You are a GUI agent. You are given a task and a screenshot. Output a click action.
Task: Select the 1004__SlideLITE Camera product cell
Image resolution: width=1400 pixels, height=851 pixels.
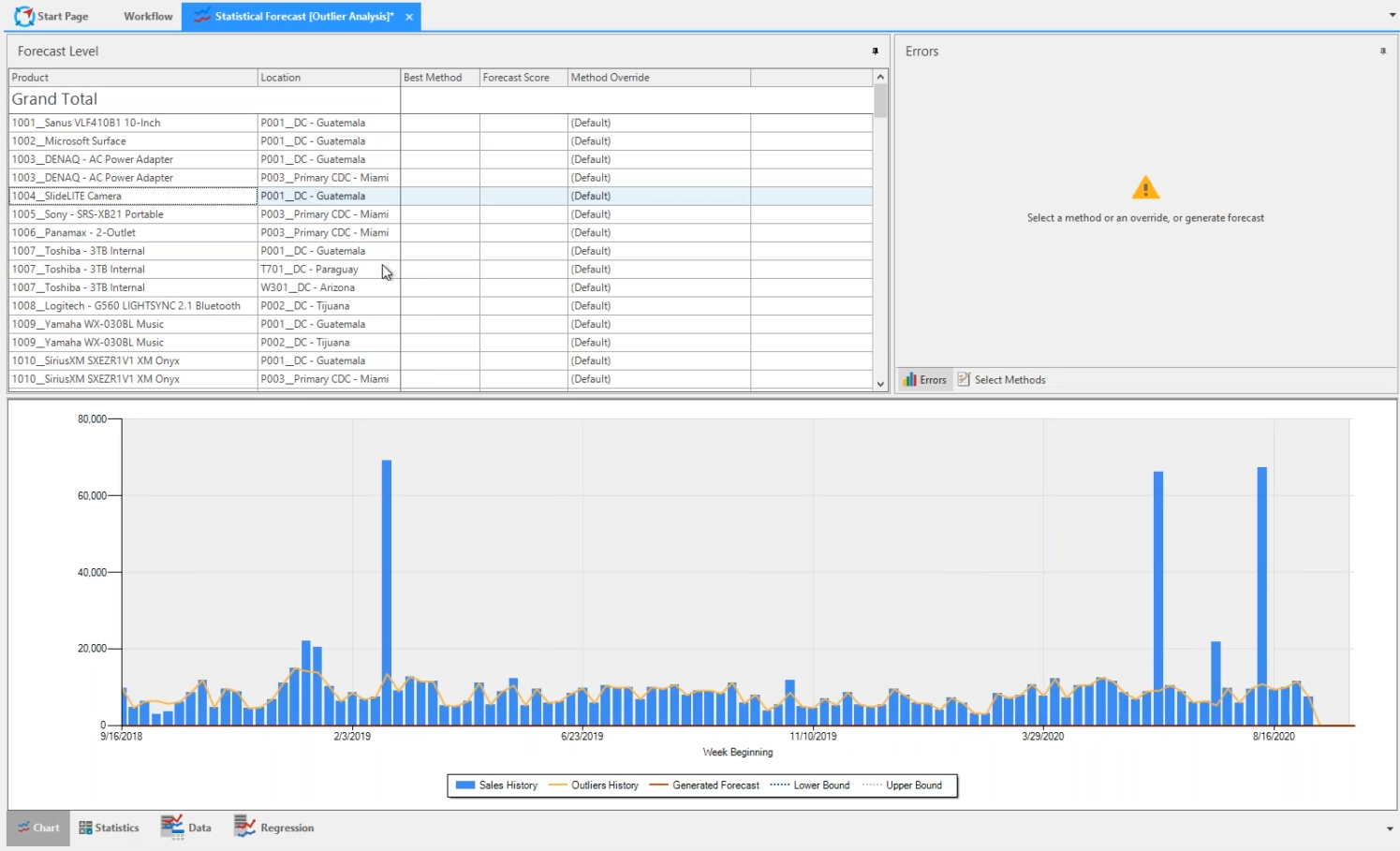[133, 196]
